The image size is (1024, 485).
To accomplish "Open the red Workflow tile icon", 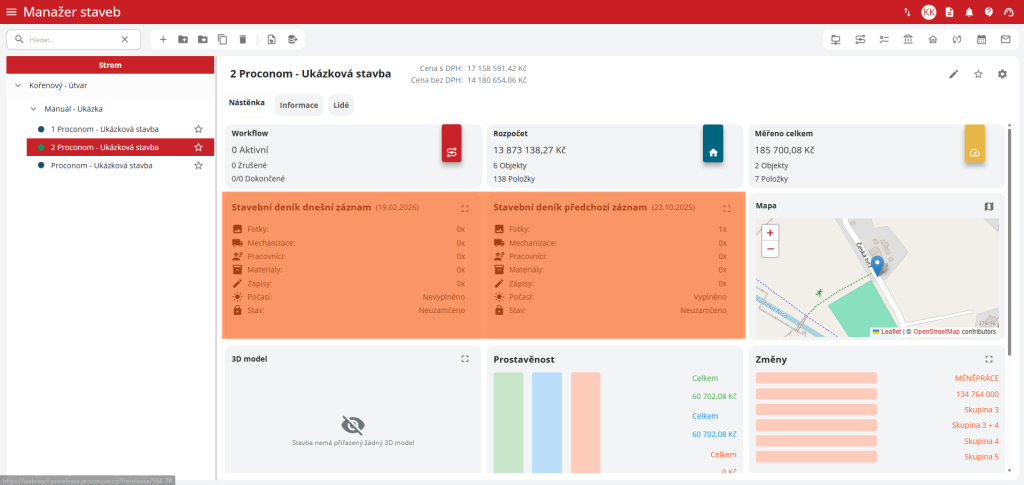I will tap(451, 152).
